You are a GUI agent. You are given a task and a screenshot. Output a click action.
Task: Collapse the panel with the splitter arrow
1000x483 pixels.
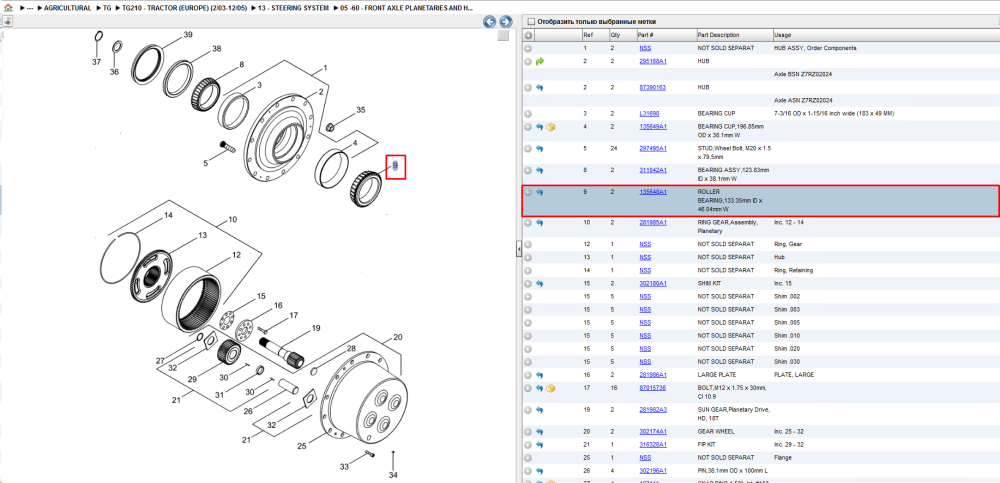518,249
